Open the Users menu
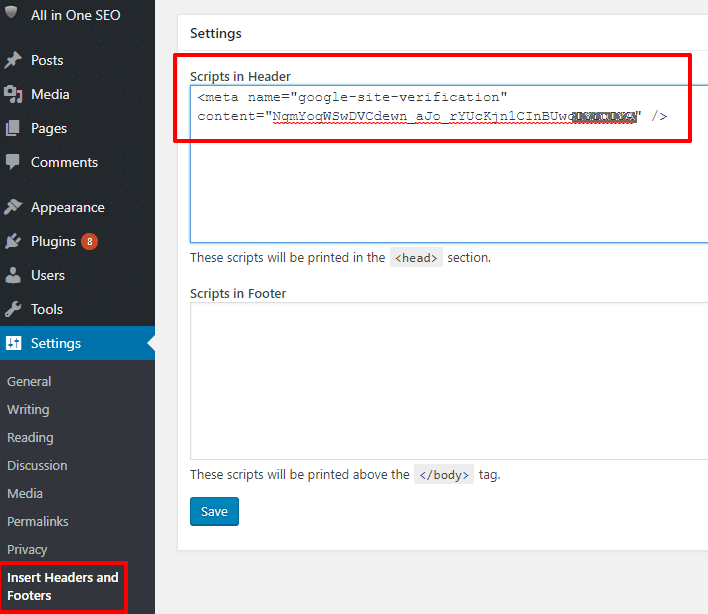Viewport: 708px width, 614px height. click(x=77, y=275)
